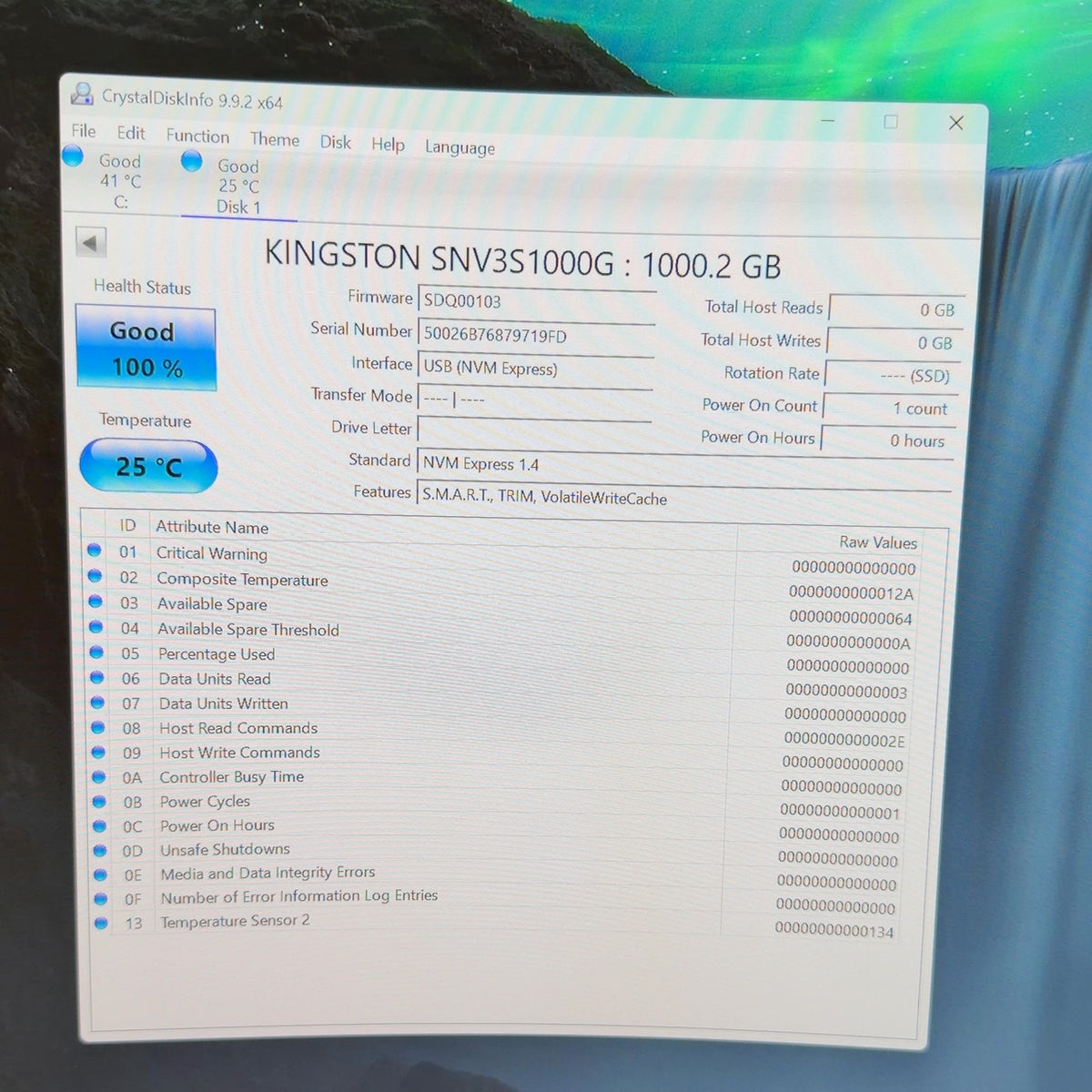
Task: Click the previous disk arrow button
Action: pos(90,243)
